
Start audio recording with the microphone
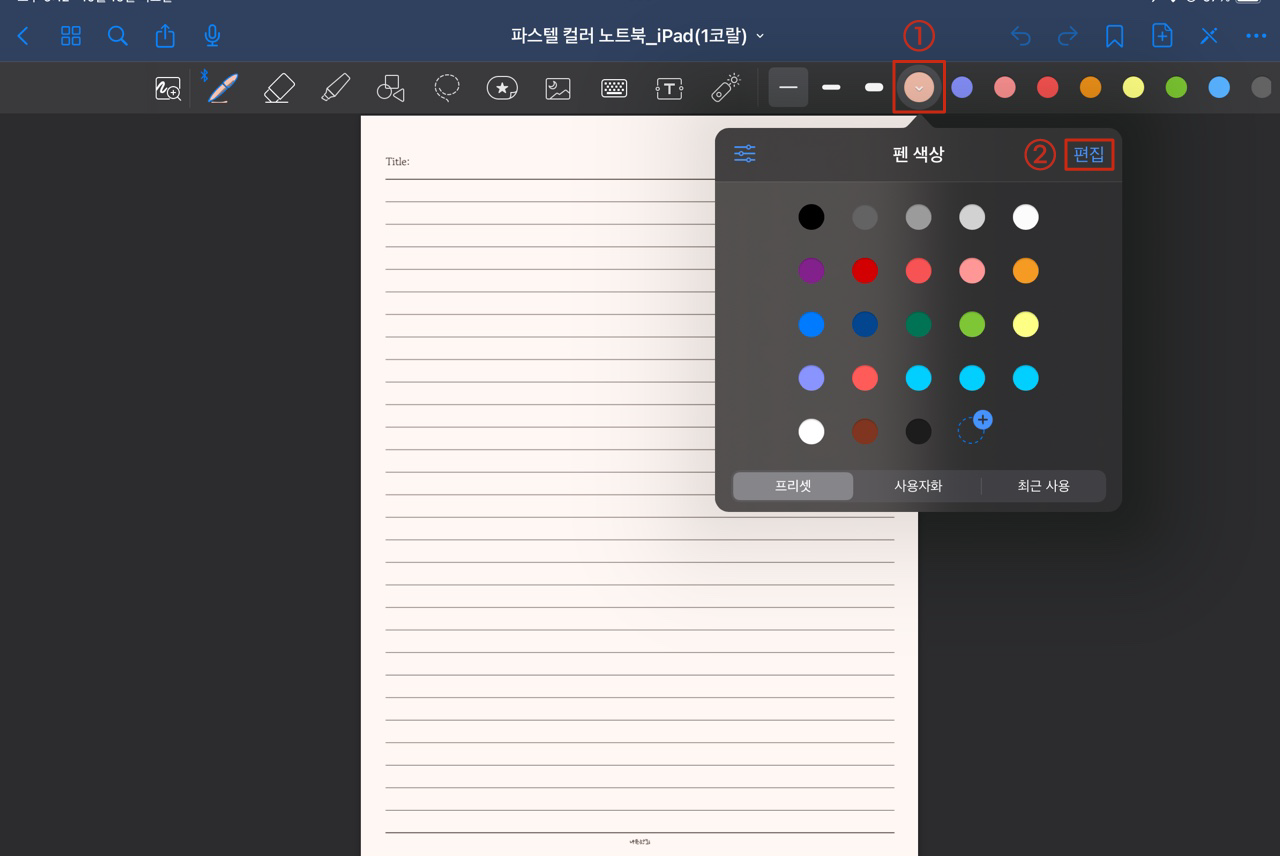[210, 35]
